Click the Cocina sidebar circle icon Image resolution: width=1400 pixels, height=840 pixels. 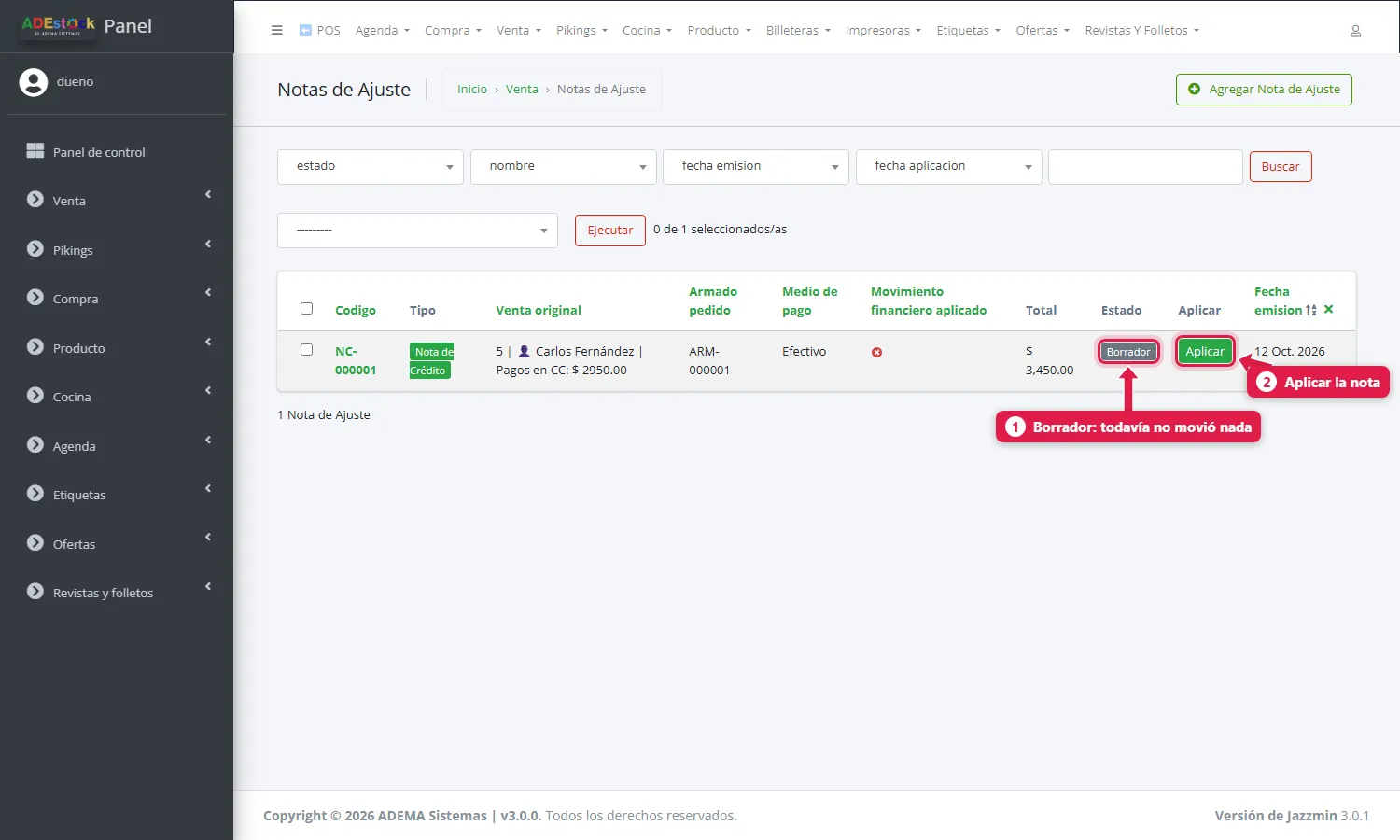[x=35, y=396]
